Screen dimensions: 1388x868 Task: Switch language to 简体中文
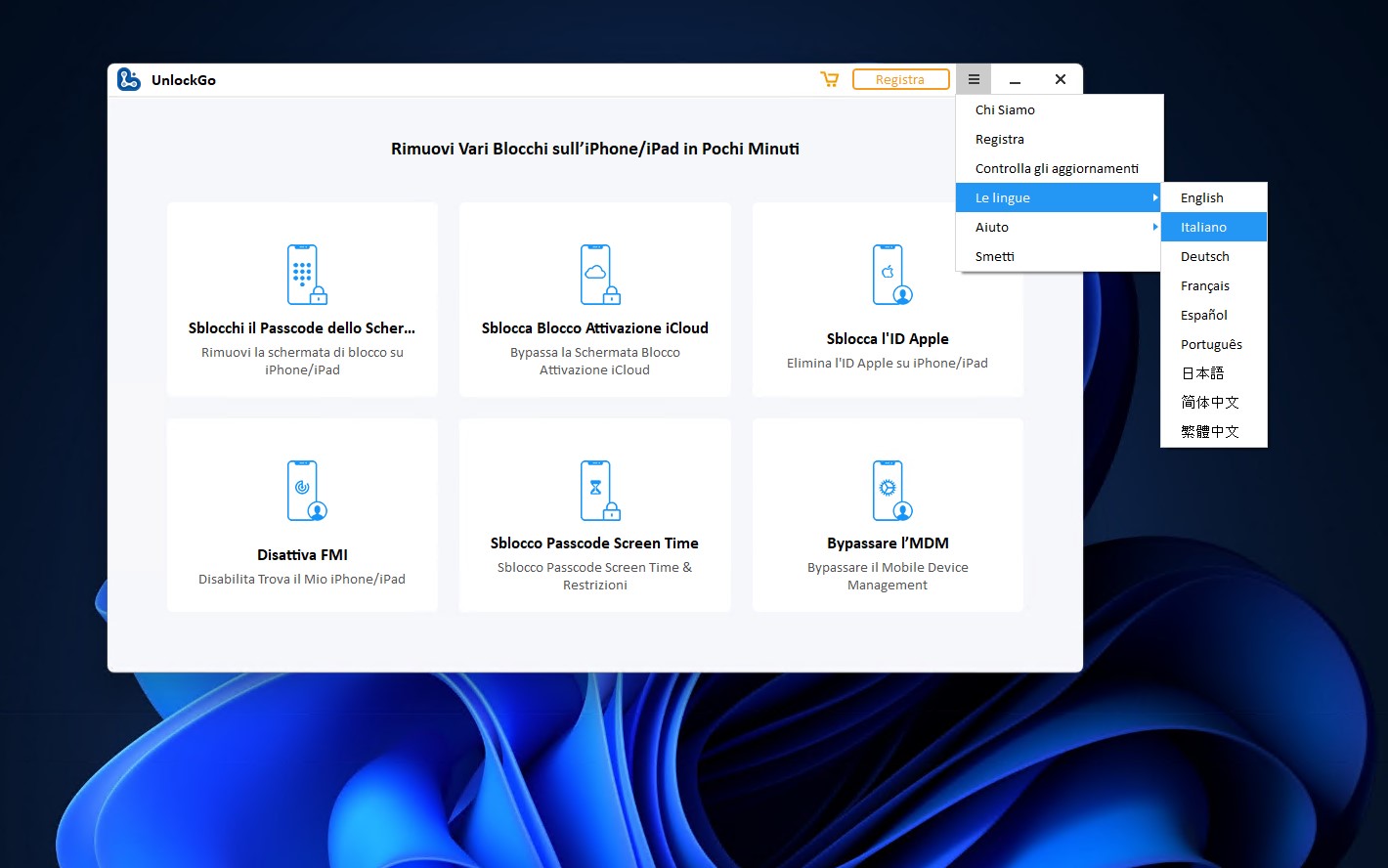point(1214,402)
